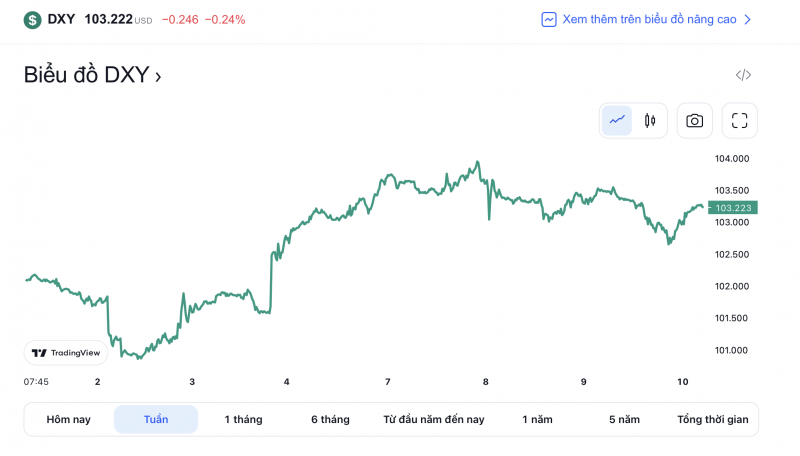
Task: Open 'Xem thêm trên biểu đồ nâng cao' link
Action: point(649,19)
